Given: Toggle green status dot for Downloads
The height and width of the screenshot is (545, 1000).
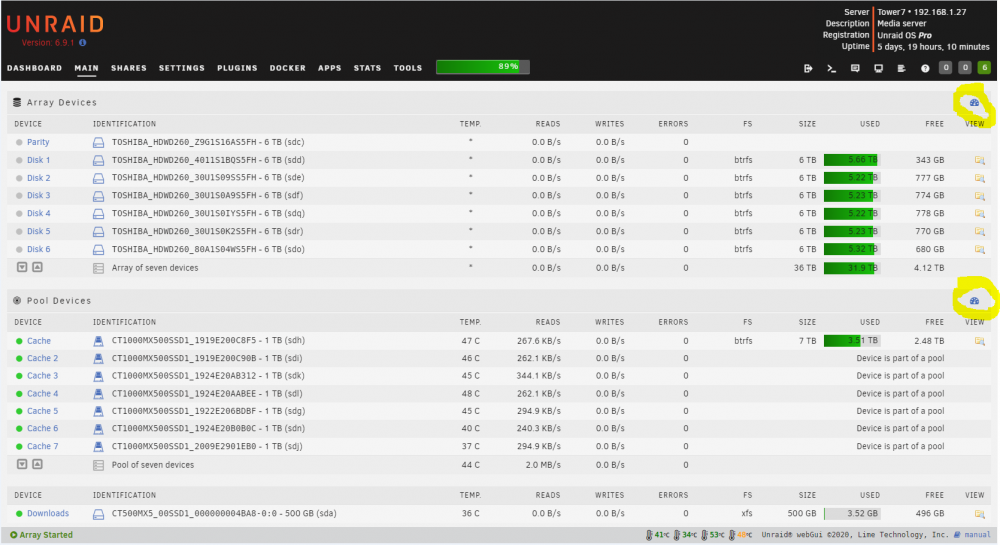Looking at the screenshot, I should [19, 514].
